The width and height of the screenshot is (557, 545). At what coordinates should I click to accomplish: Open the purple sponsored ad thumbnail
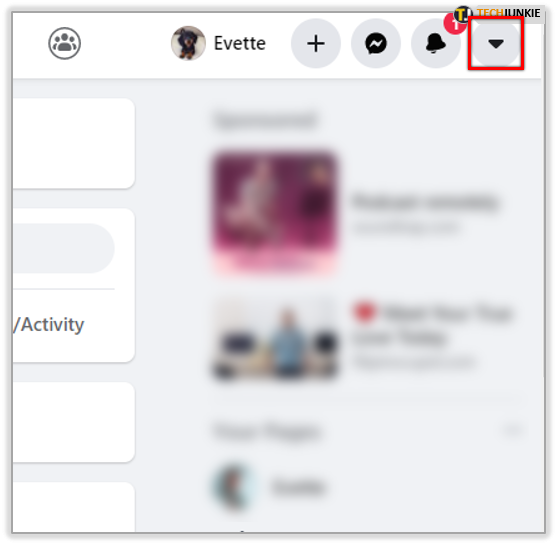pos(275,212)
